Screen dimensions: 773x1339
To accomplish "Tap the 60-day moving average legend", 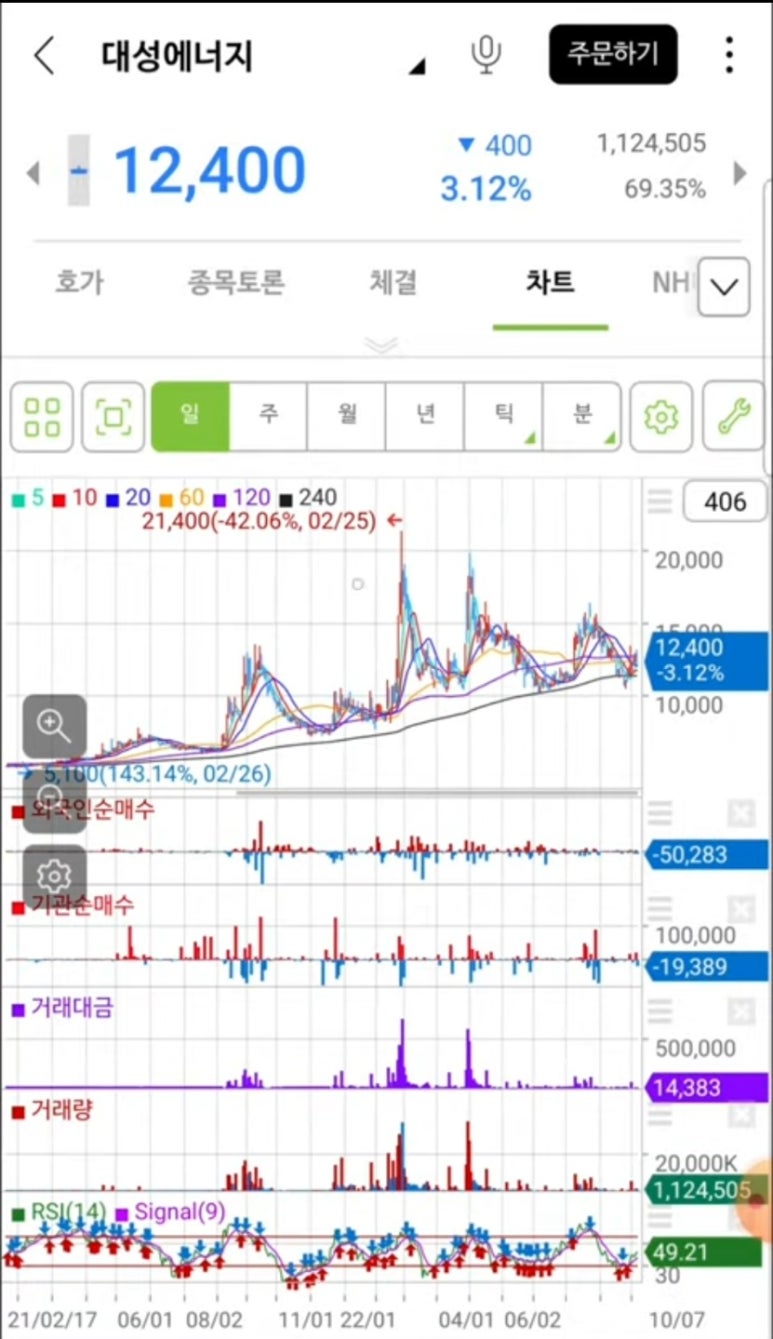I will [182, 497].
